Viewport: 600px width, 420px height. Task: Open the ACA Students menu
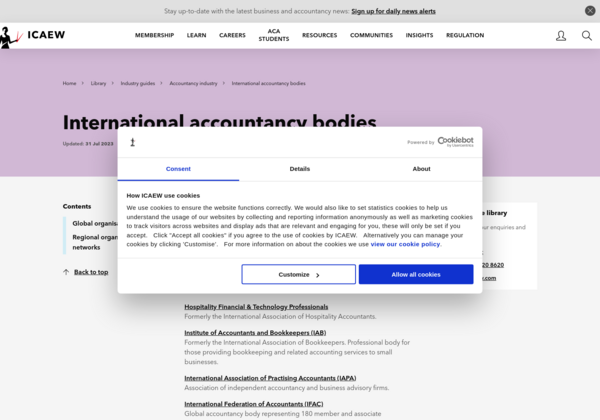click(274, 35)
